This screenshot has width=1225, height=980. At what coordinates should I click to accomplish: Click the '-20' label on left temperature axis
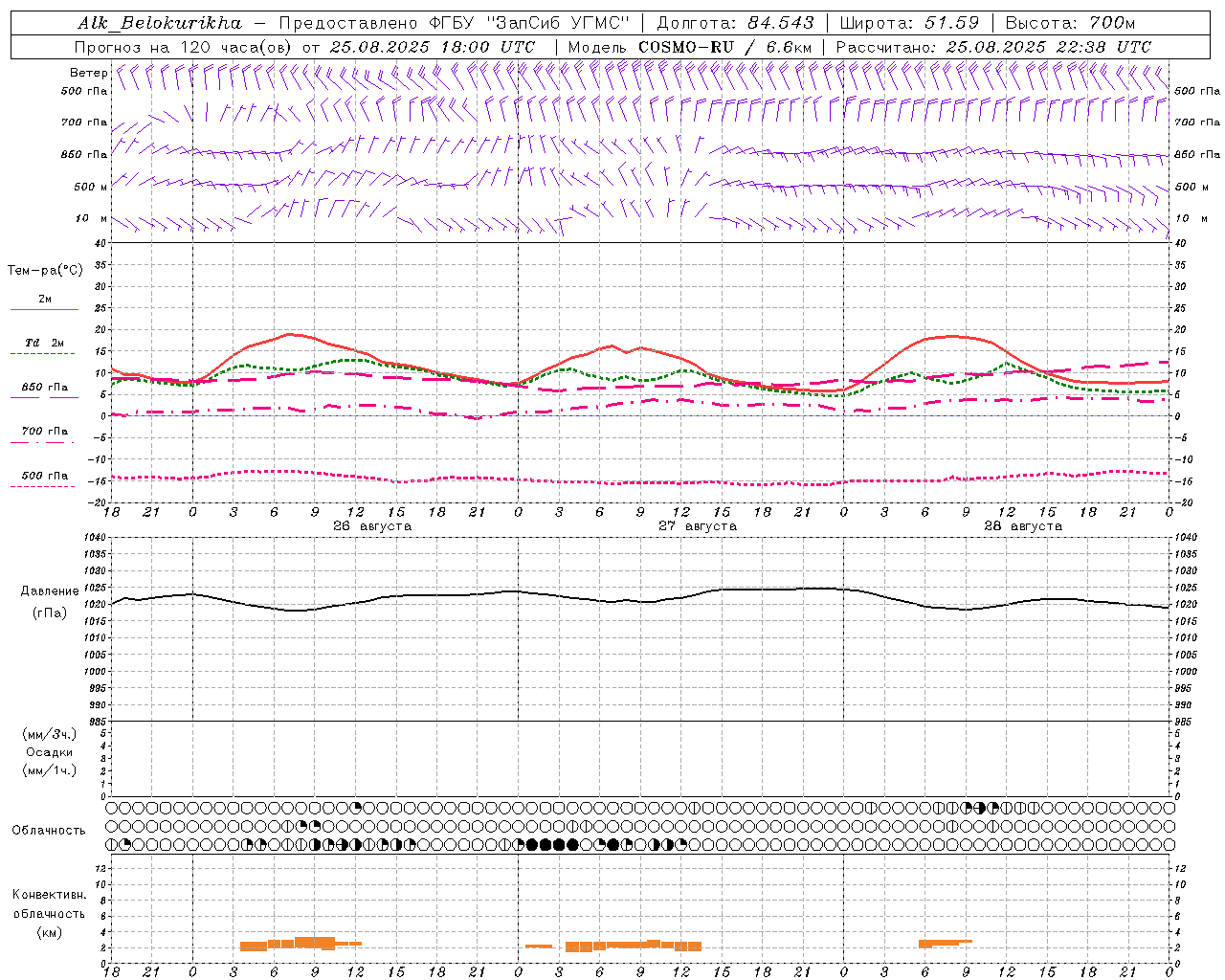[x=97, y=502]
